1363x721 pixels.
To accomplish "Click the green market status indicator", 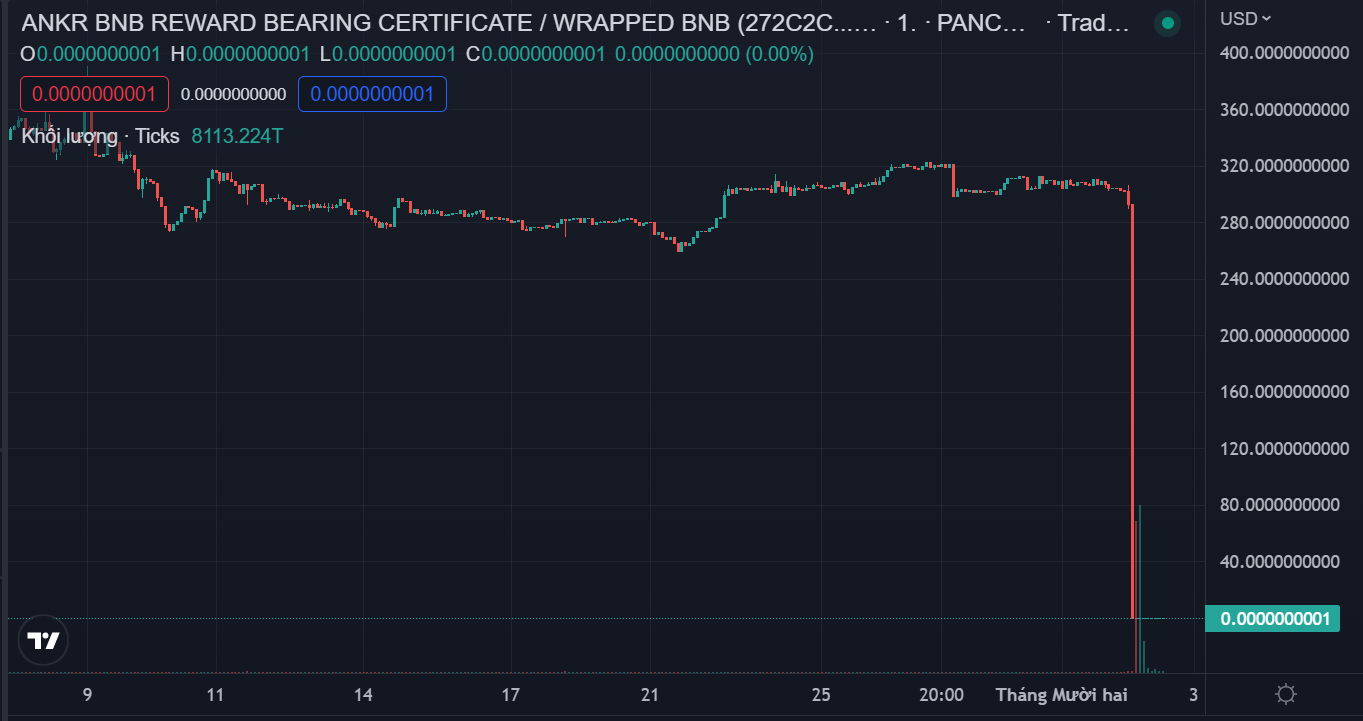I will click(x=1167, y=23).
